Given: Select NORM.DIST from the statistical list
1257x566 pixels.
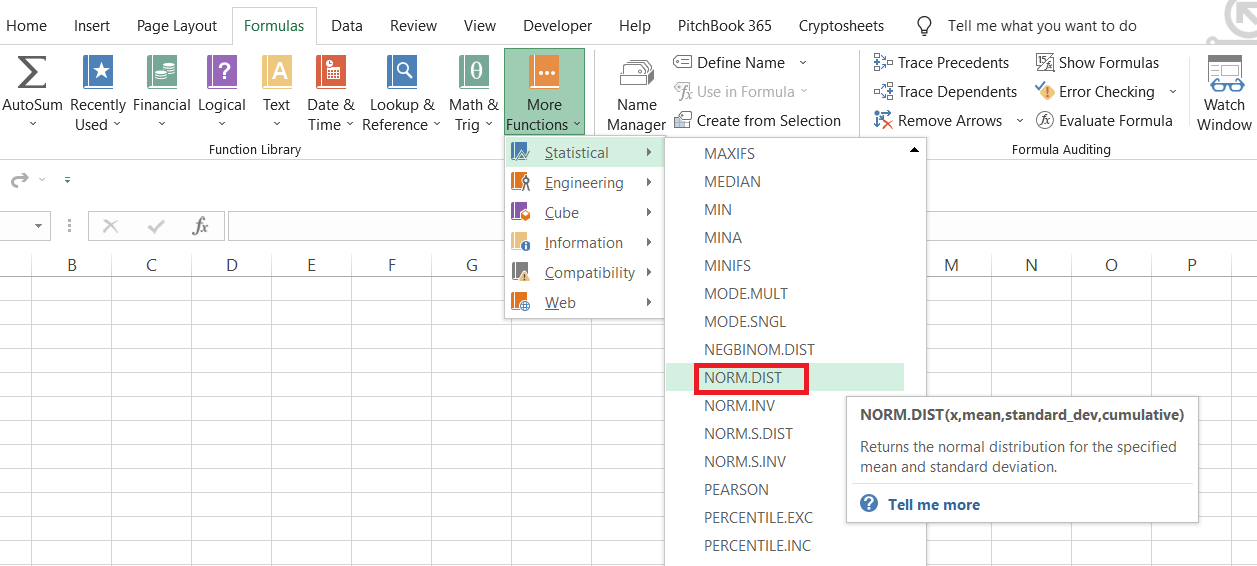Looking at the screenshot, I should tap(743, 378).
